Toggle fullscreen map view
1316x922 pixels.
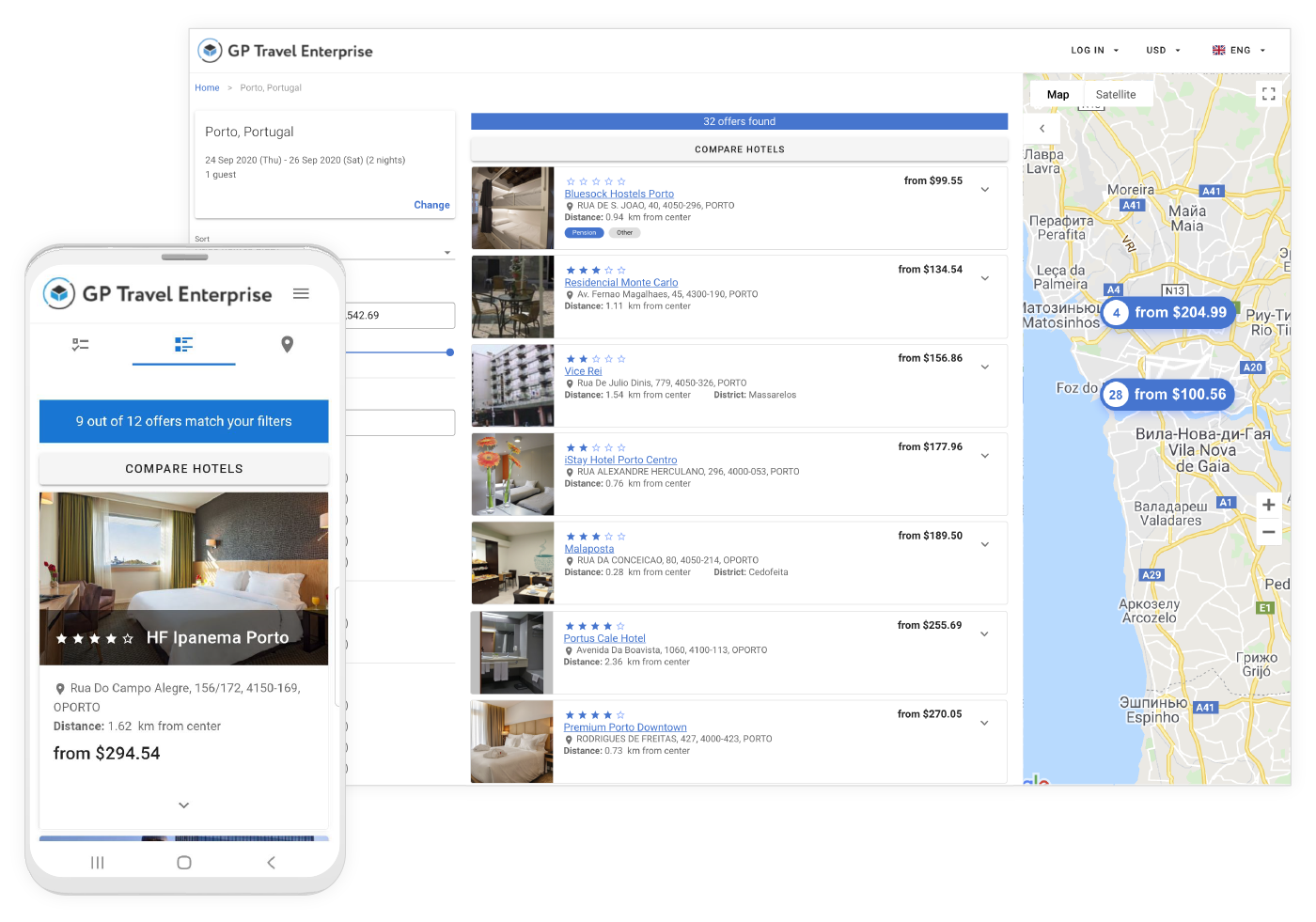1269,94
